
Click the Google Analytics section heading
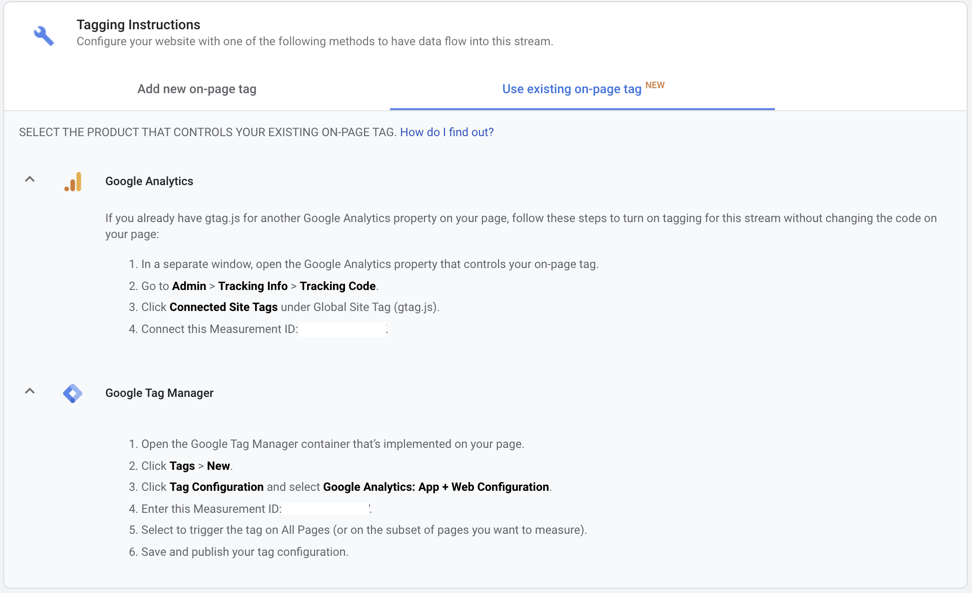[149, 181]
